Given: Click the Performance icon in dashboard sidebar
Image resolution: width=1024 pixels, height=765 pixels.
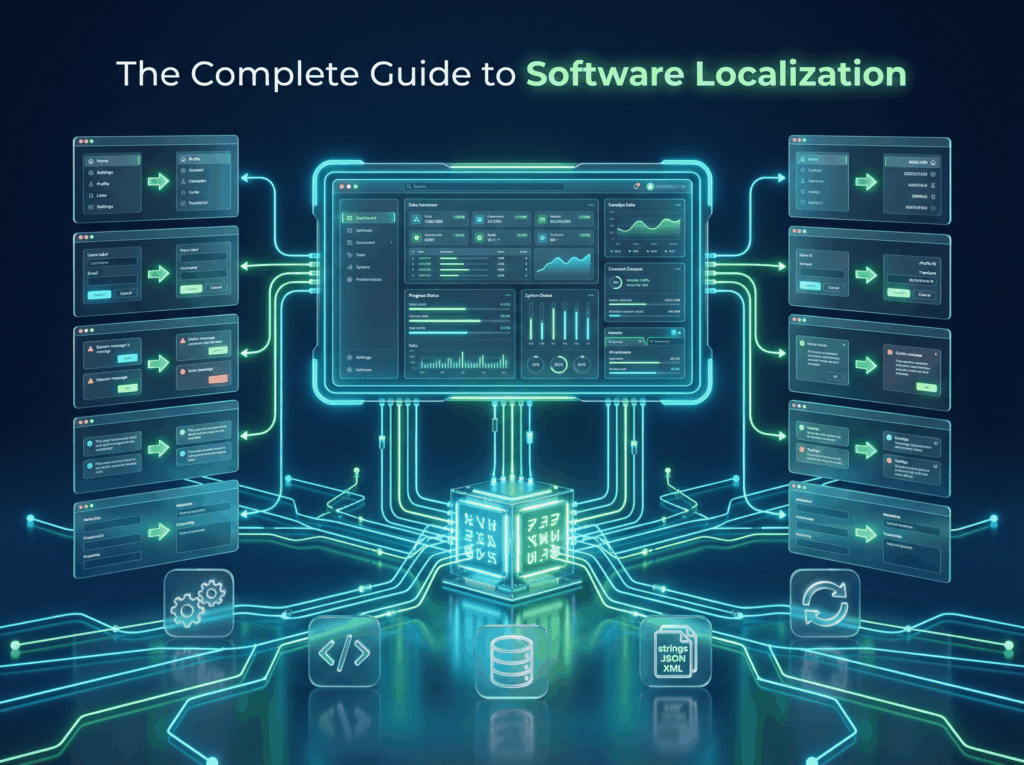Looking at the screenshot, I should point(349,280).
